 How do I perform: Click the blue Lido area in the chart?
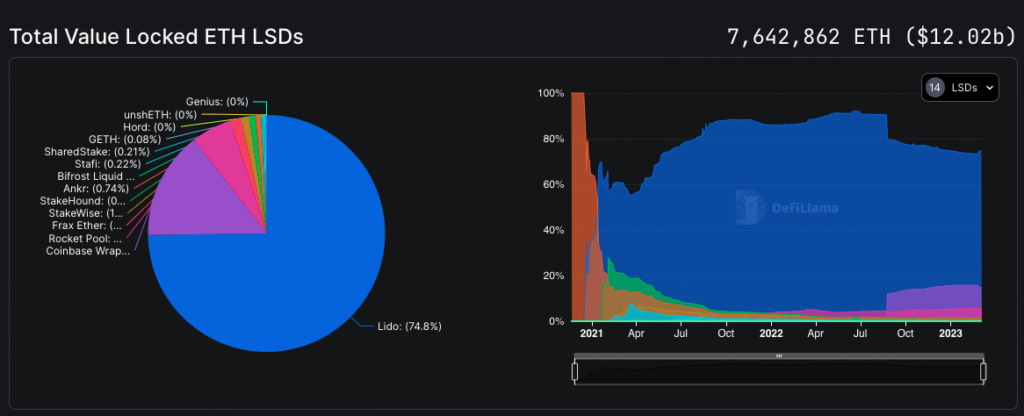tap(784, 216)
